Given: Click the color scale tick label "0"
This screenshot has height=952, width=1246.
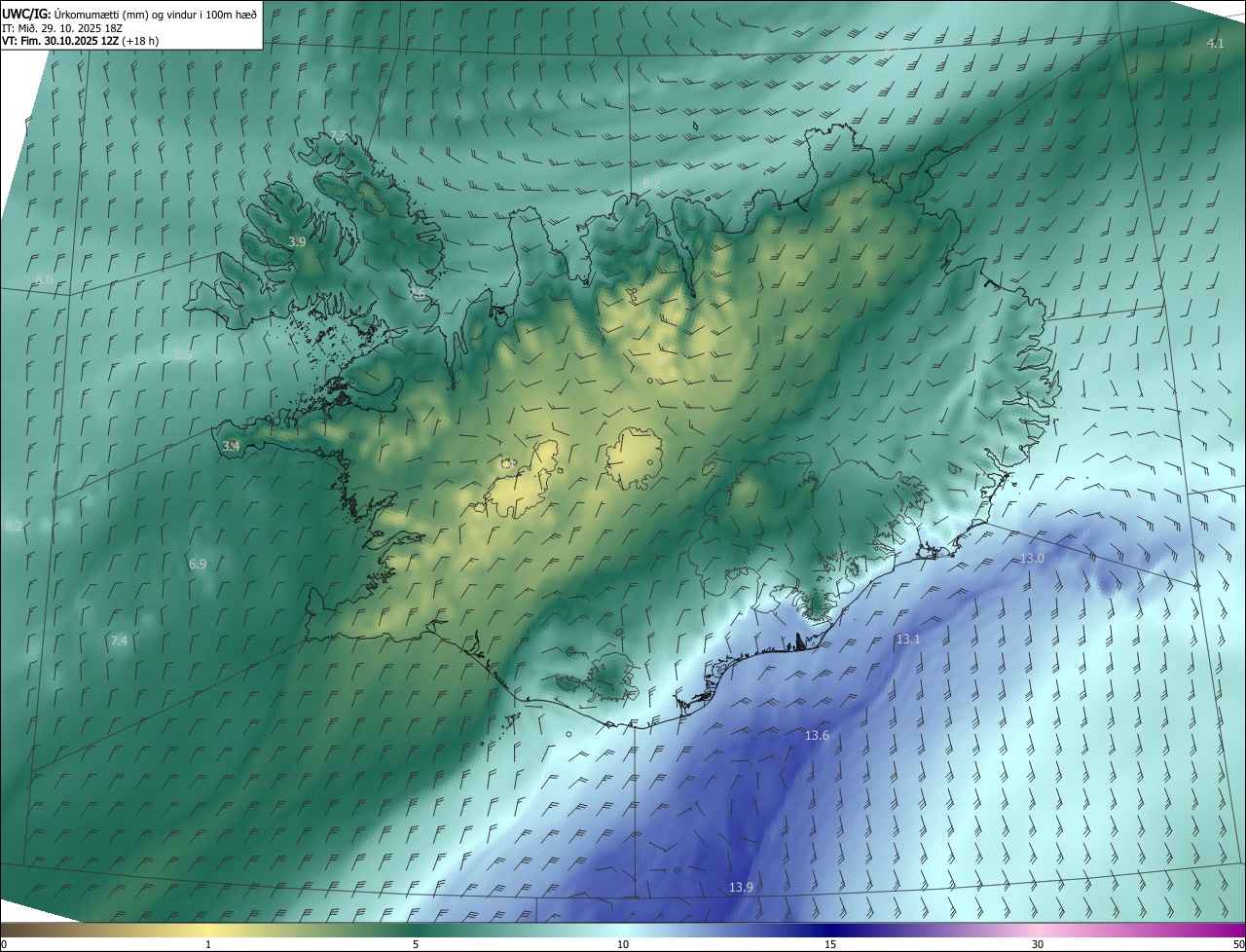Looking at the screenshot, I should click(4, 944).
